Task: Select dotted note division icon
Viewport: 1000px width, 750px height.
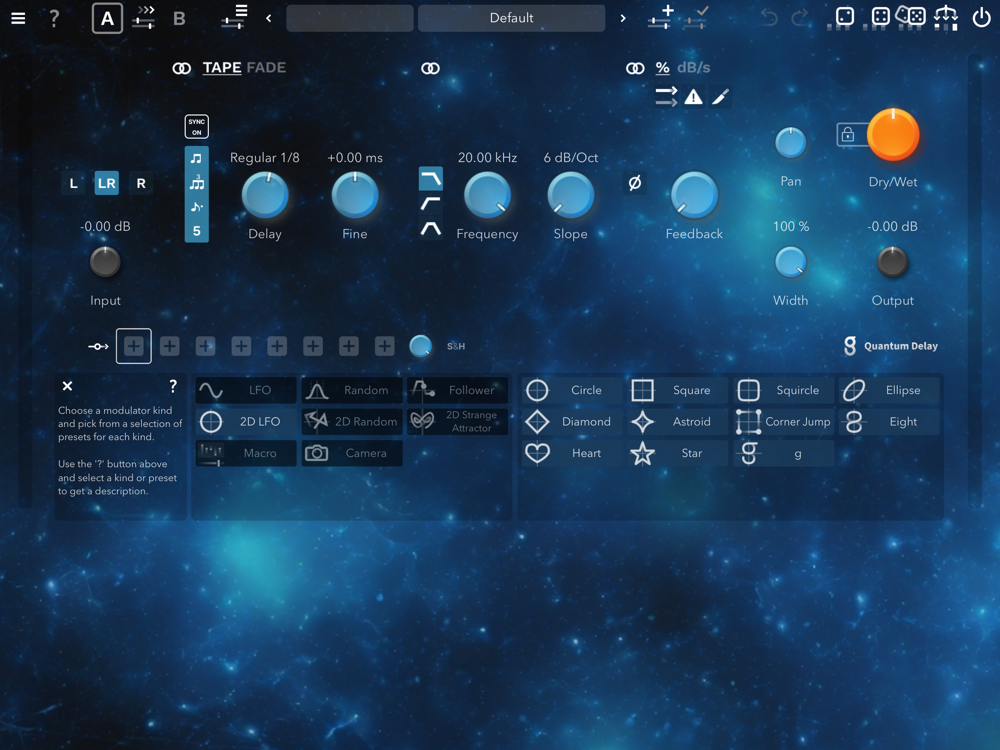Action: point(196,207)
